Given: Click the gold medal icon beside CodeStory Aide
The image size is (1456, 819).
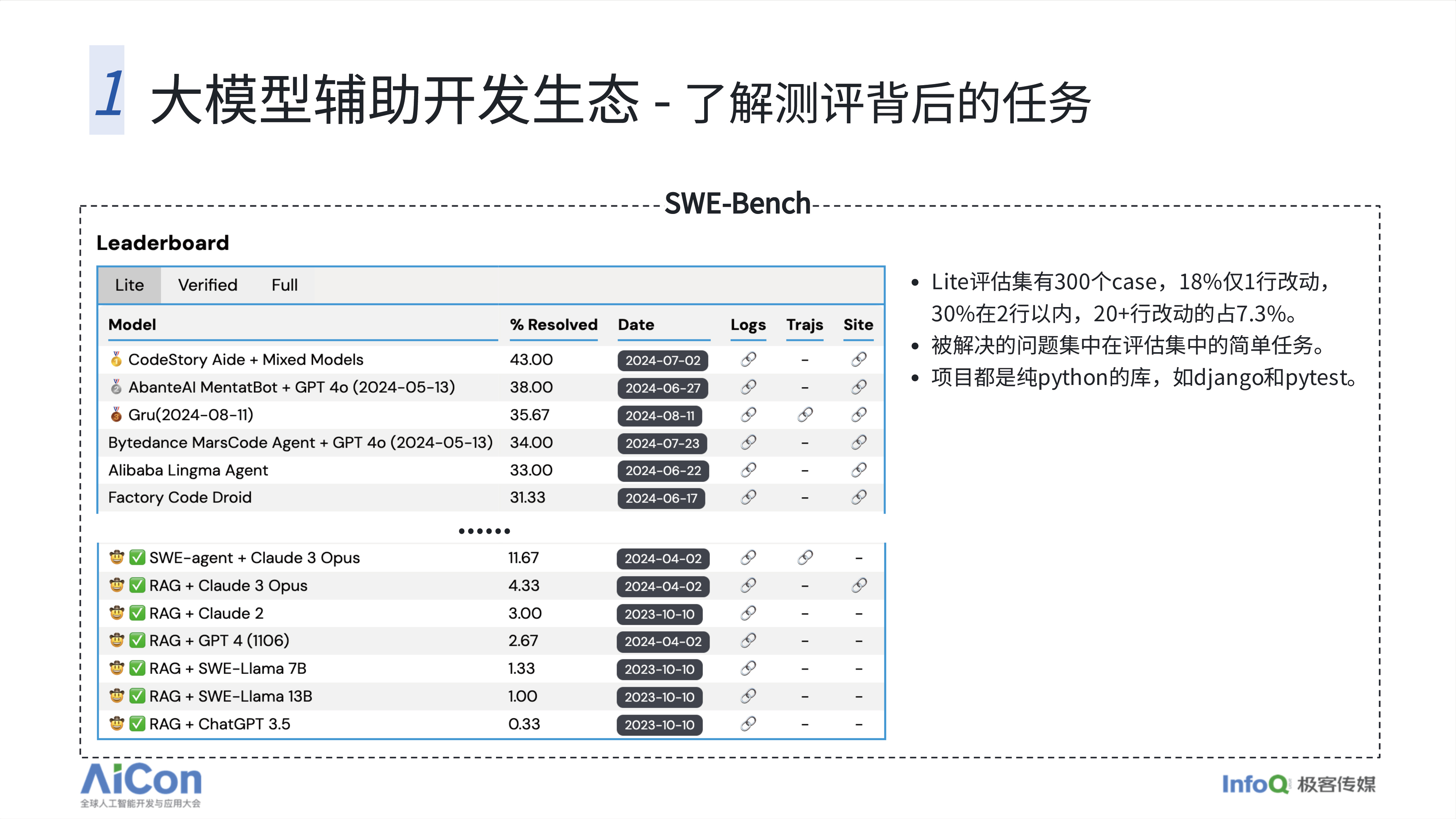Looking at the screenshot, I should click(x=116, y=359).
